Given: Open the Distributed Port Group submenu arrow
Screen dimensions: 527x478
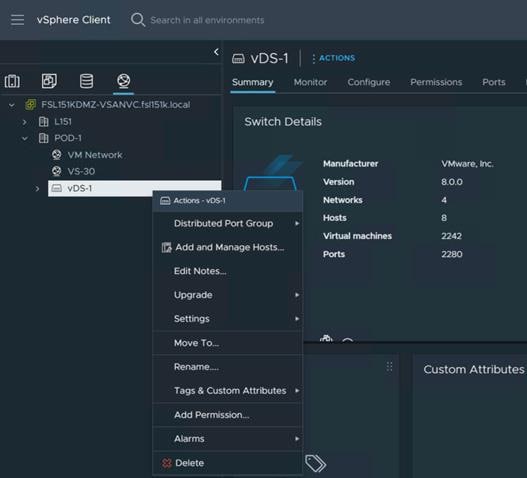Looking at the screenshot, I should point(297,223).
